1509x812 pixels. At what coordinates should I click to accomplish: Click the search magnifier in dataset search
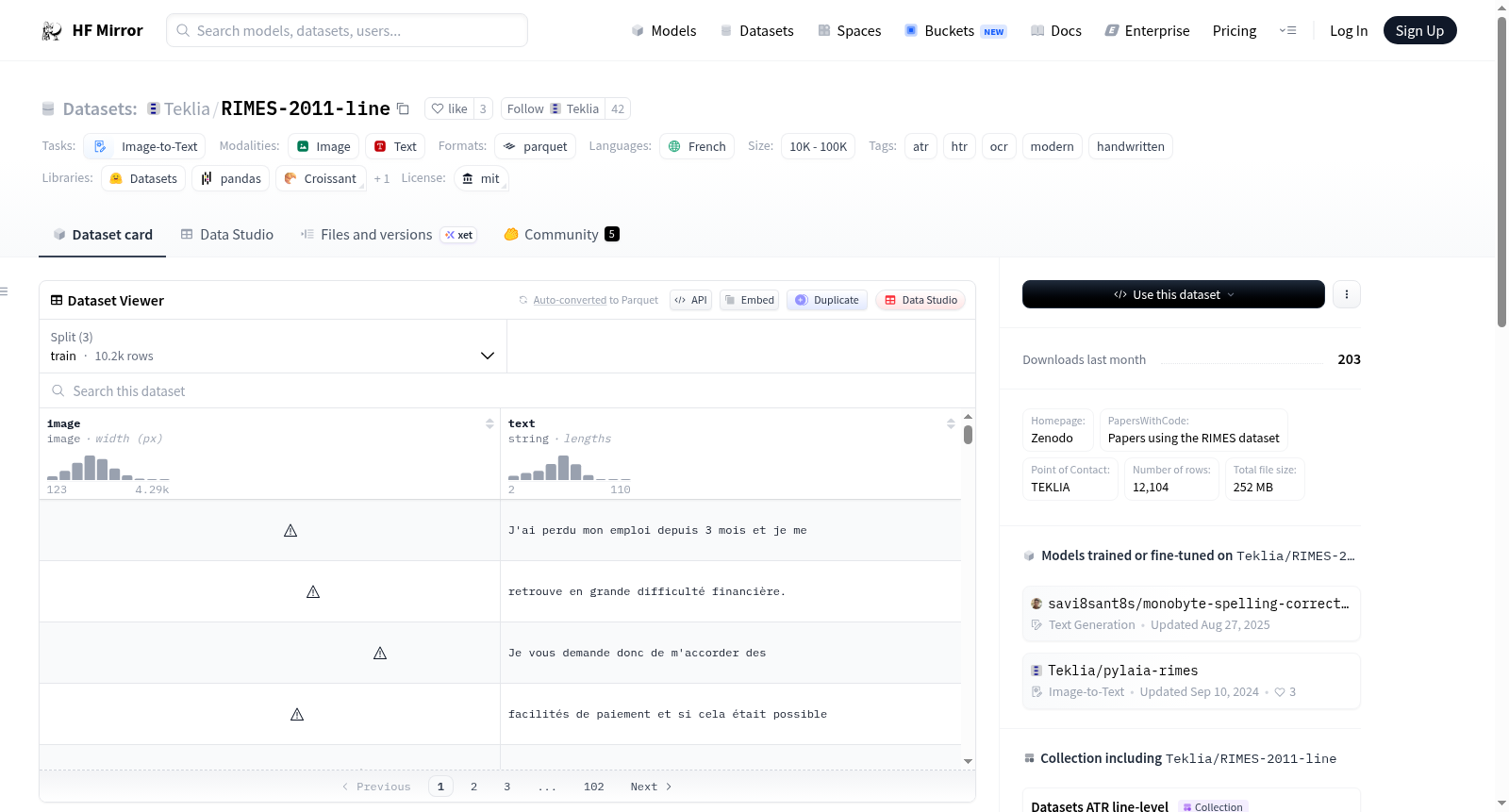tap(58, 390)
